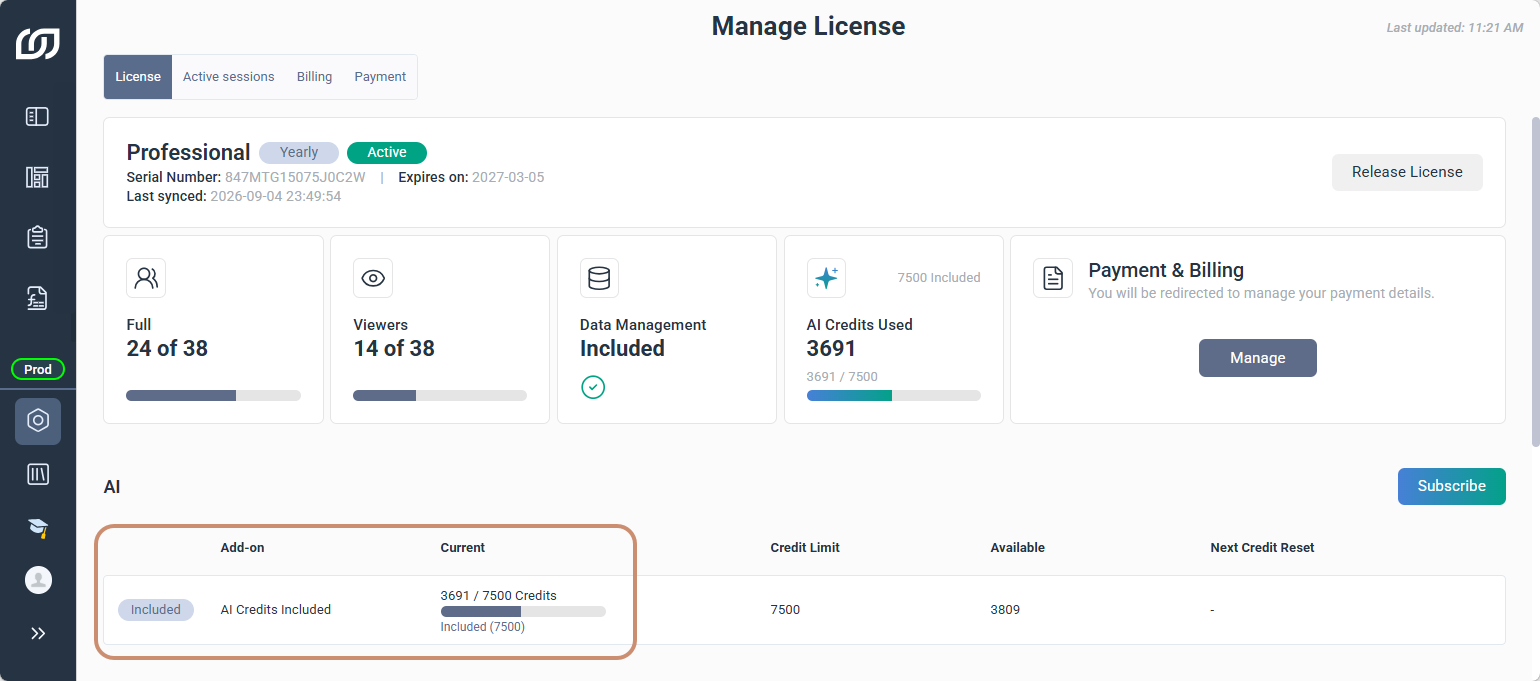The image size is (1540, 681).
Task: Click the "24 of 38" Full count
Action: click(x=167, y=349)
